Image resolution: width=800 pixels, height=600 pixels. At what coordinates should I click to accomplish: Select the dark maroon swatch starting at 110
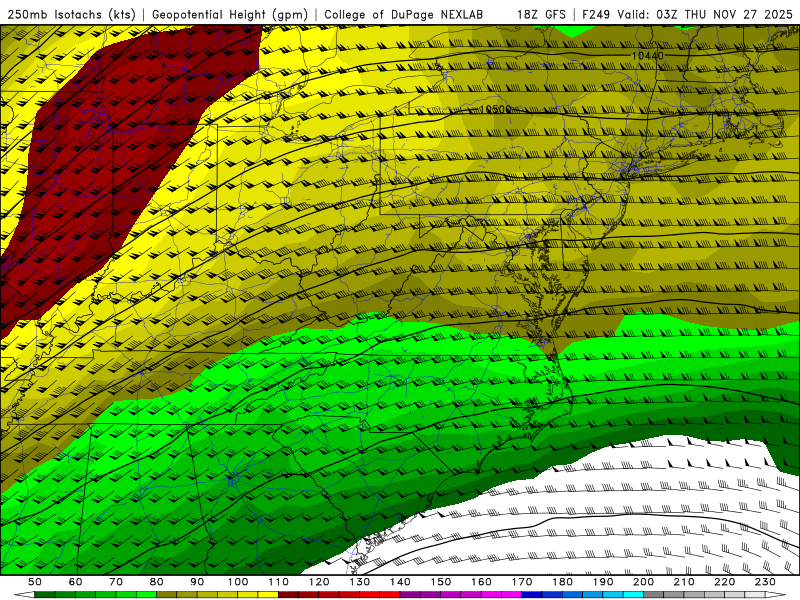click(288, 595)
